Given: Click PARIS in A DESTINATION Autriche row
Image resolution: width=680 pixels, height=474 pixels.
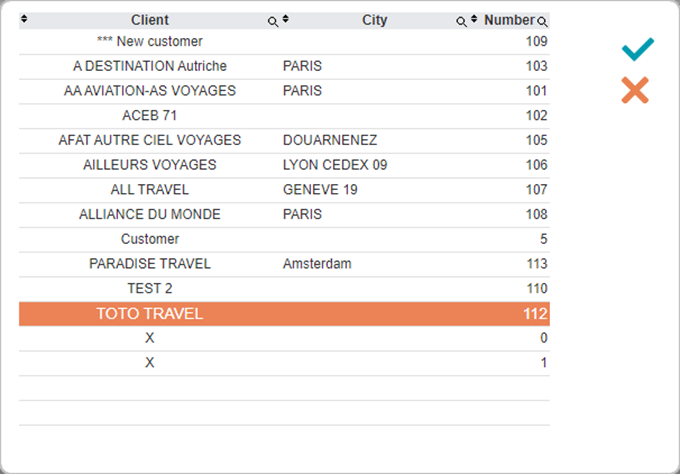Looking at the screenshot, I should (x=302, y=66).
